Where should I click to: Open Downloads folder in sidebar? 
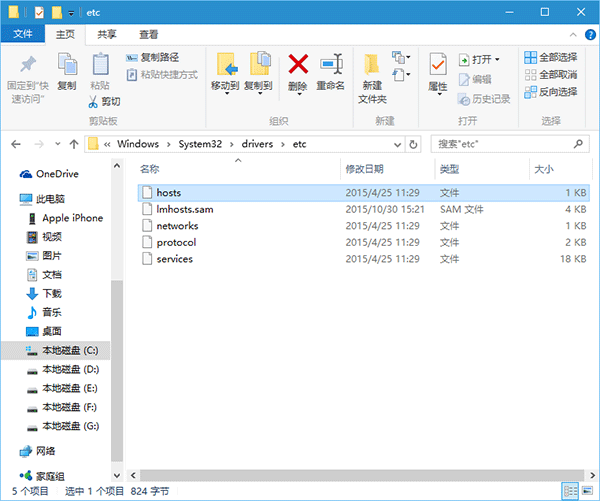[44, 294]
